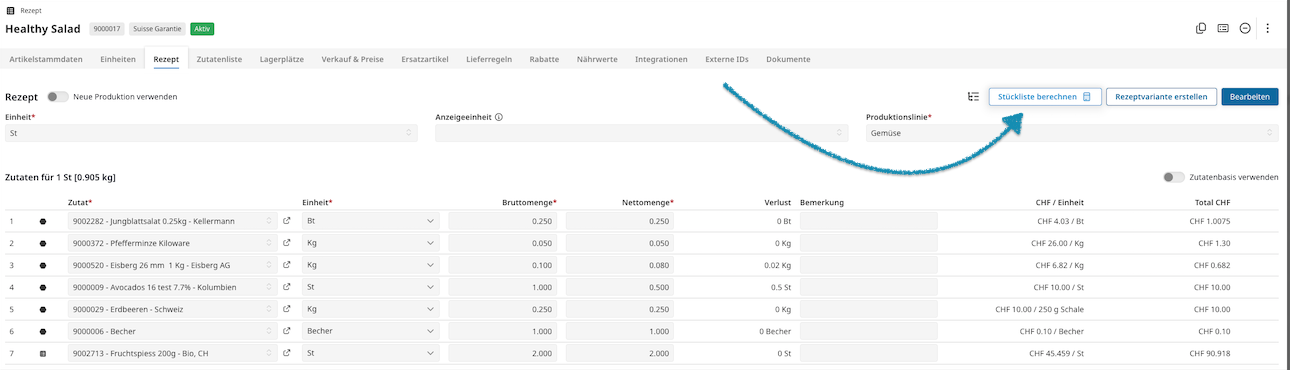1290x370 pixels.
Task: Switch to Nährwerte tab
Action: (597, 59)
